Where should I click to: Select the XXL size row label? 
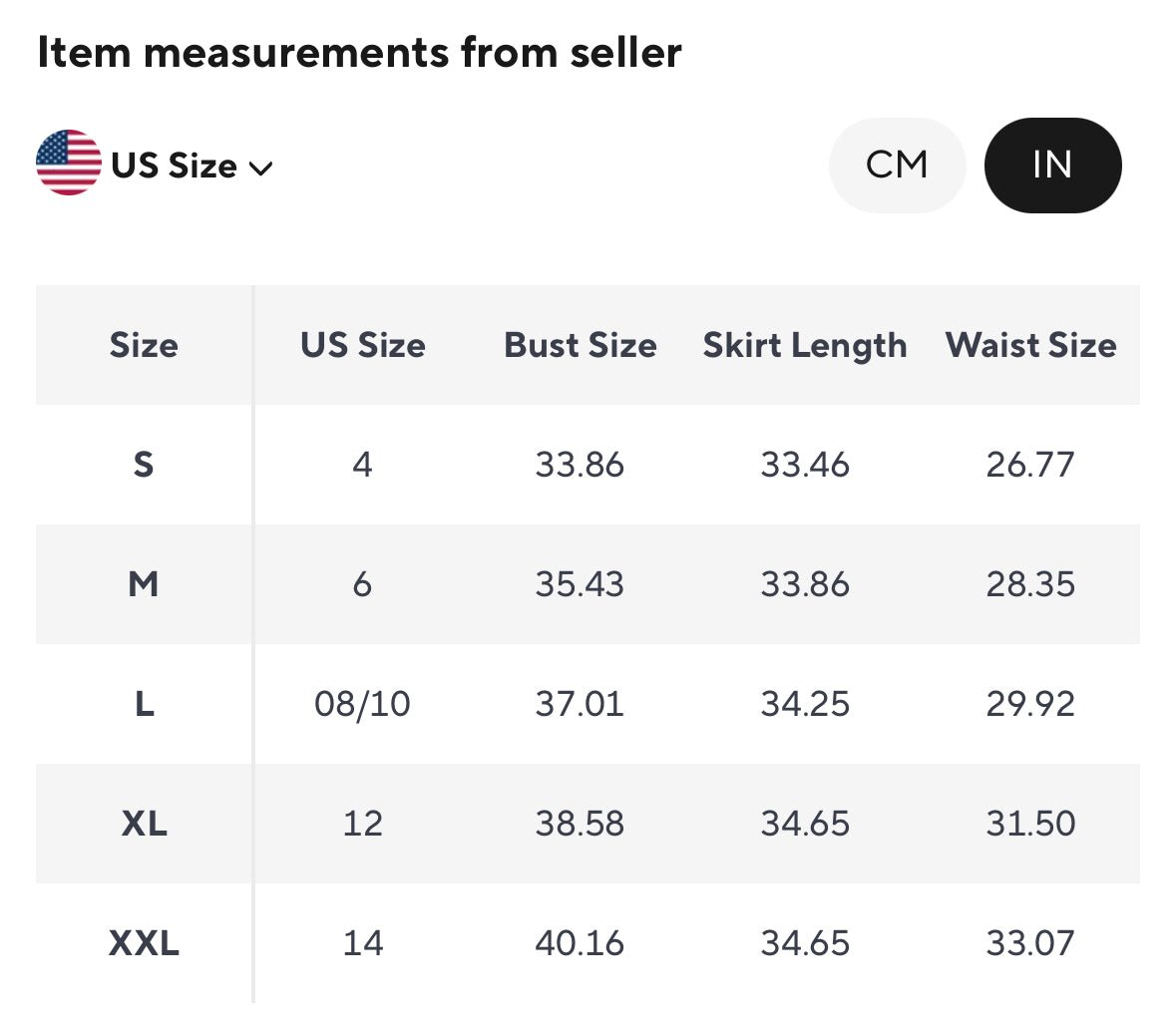click(x=144, y=943)
